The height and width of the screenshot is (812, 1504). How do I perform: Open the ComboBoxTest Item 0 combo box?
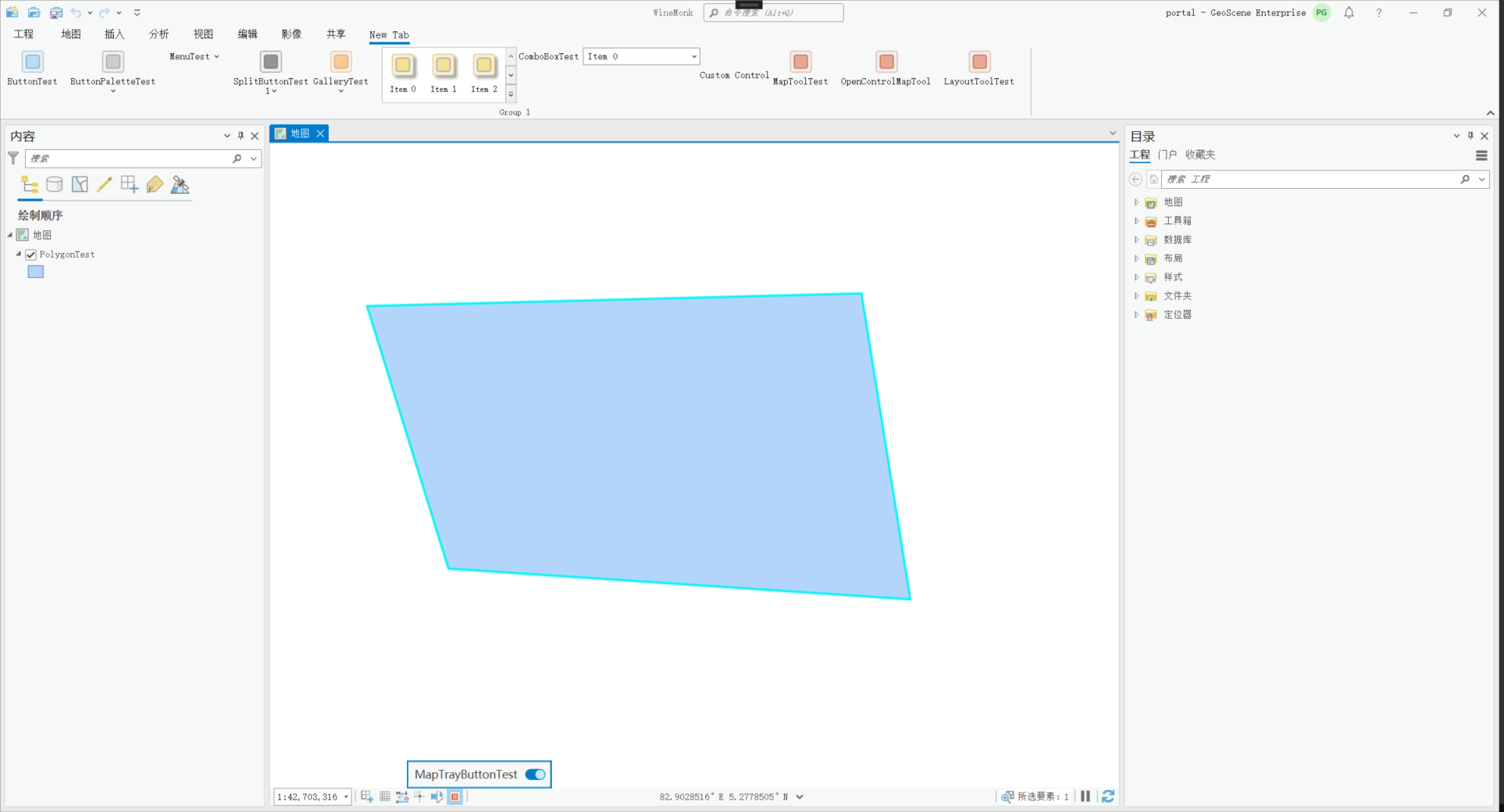click(641, 56)
